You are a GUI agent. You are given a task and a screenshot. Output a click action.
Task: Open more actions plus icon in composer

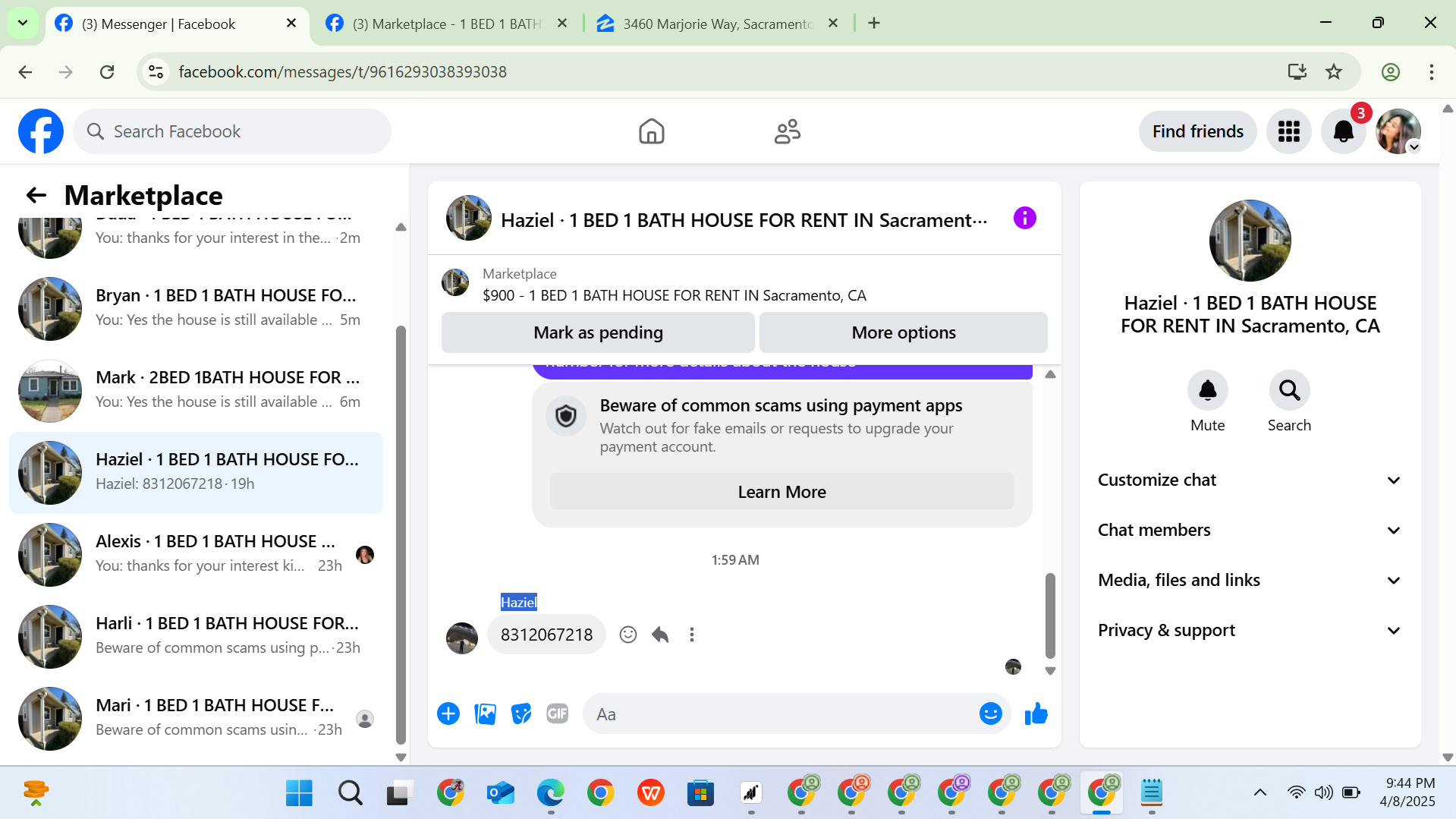pos(448,713)
